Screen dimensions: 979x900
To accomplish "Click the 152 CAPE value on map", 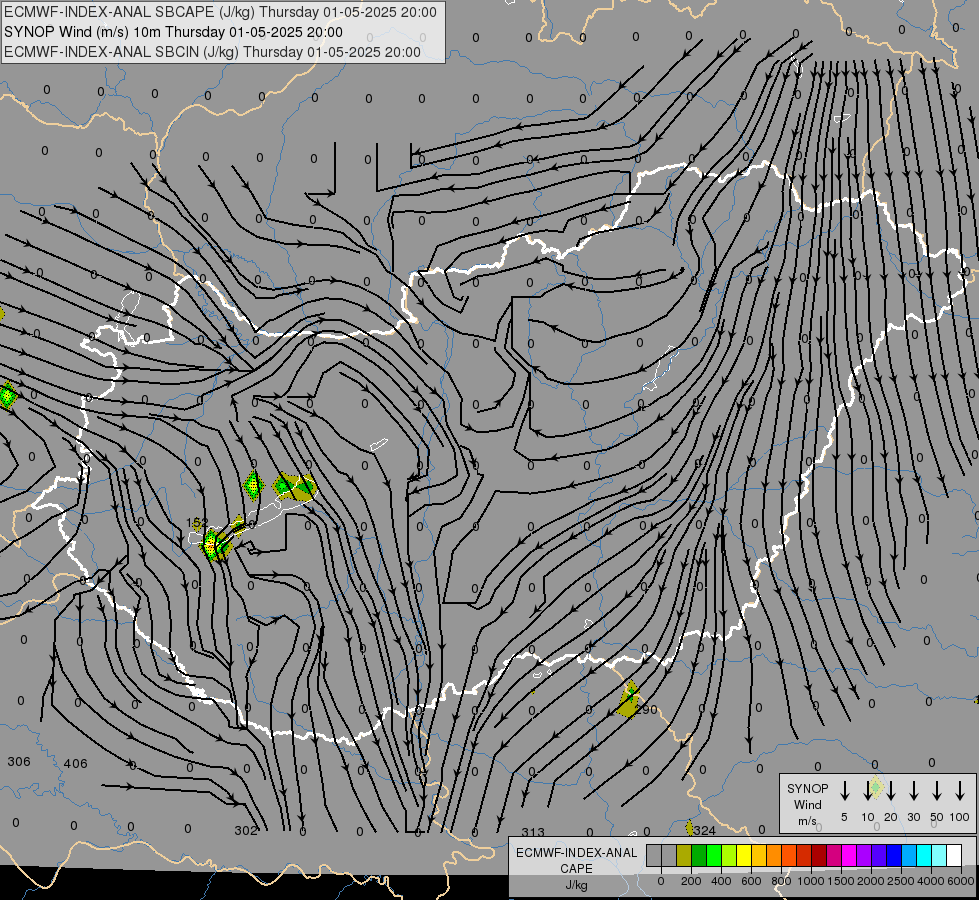I will pos(197,523).
